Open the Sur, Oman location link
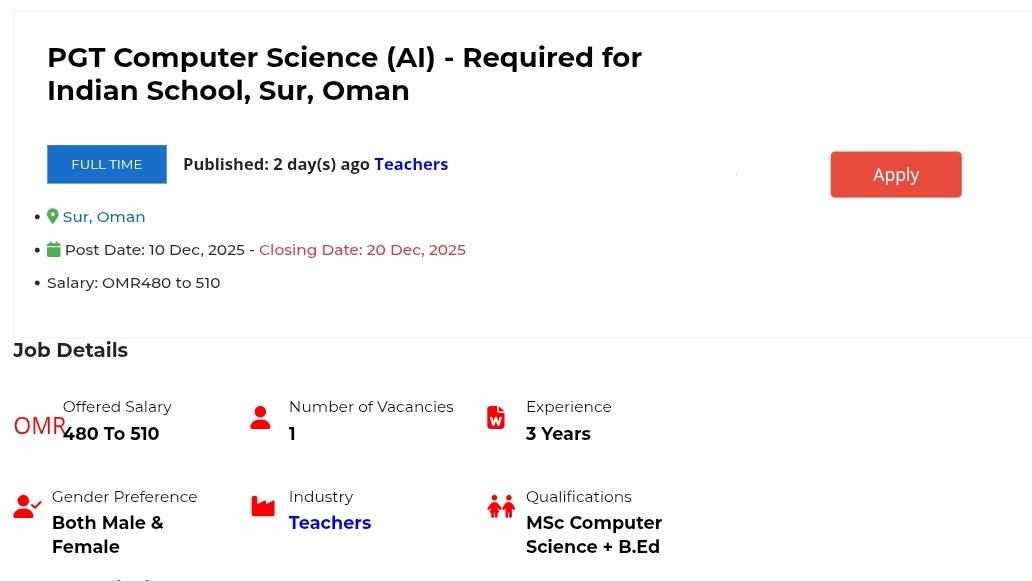1032x581 pixels. [x=104, y=217]
